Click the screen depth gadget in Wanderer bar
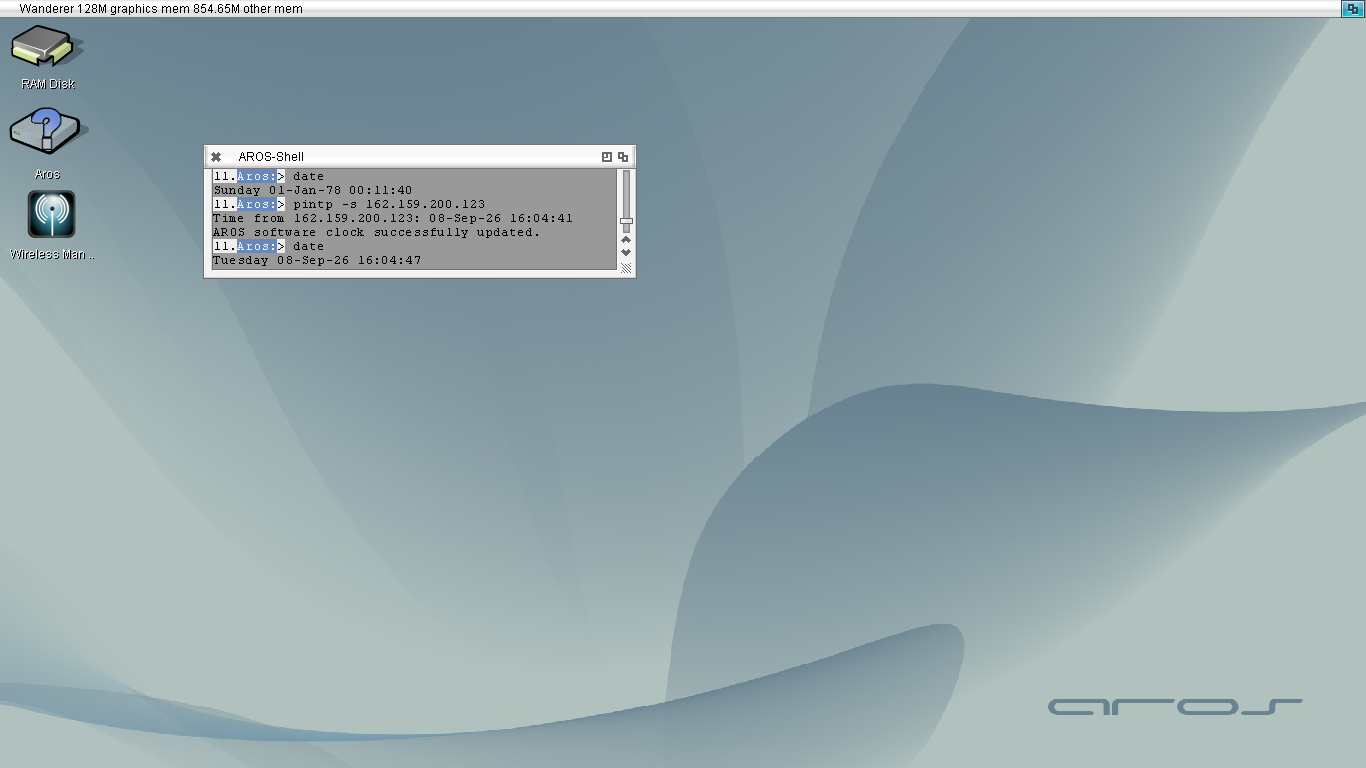 (x=1353, y=9)
